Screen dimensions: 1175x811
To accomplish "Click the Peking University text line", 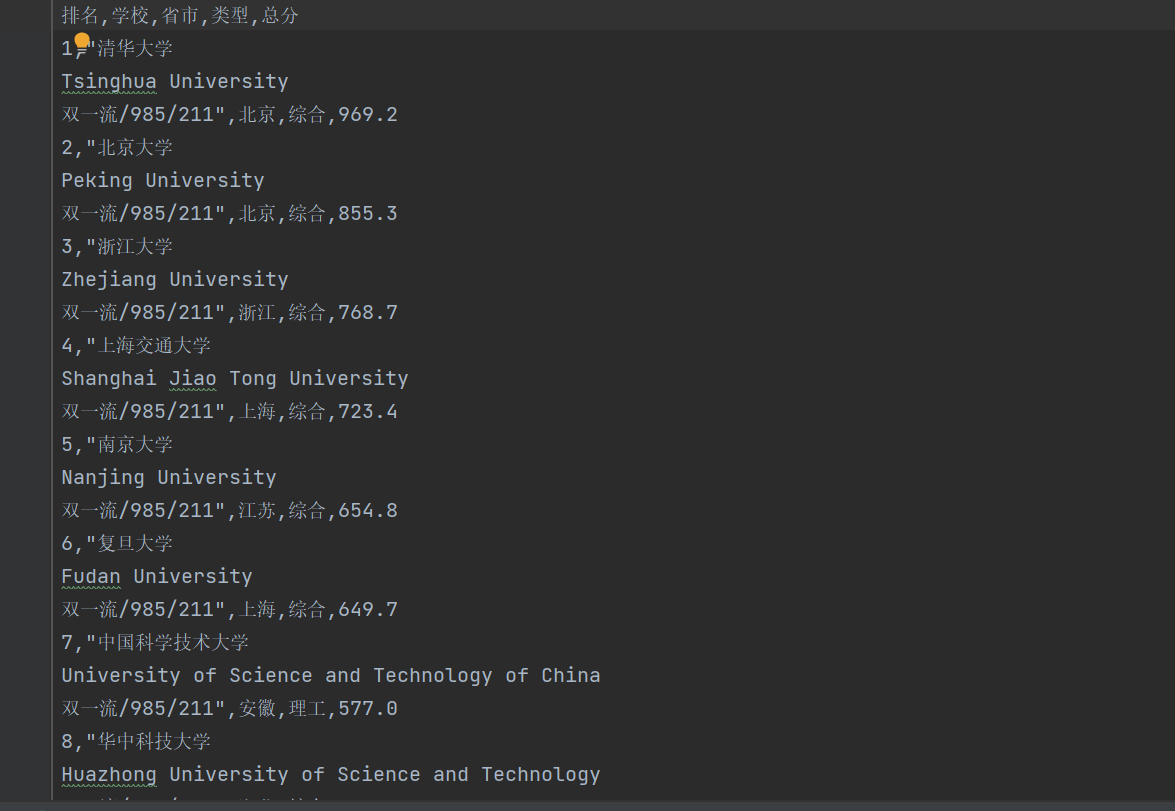I will click(x=163, y=181).
